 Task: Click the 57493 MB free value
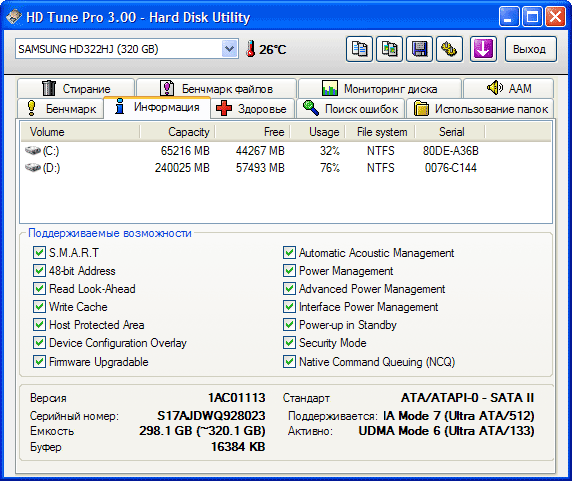tap(260, 168)
